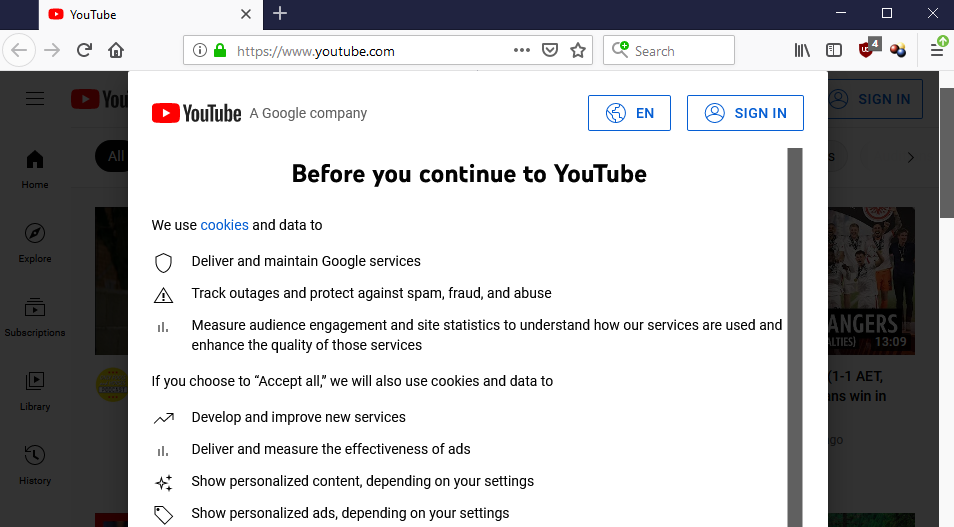Open Subscriptions in YouTube sidebar

[35, 317]
